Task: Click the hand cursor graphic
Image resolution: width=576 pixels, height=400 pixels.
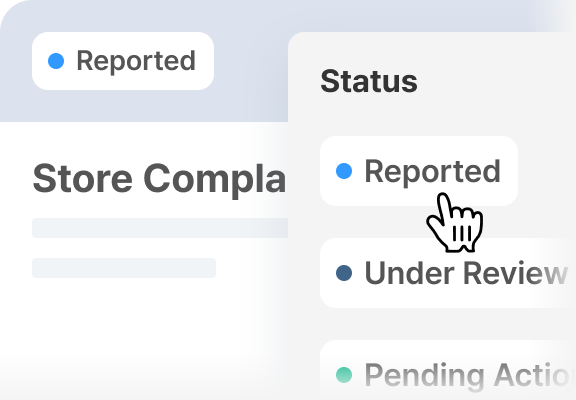Action: coord(455,223)
